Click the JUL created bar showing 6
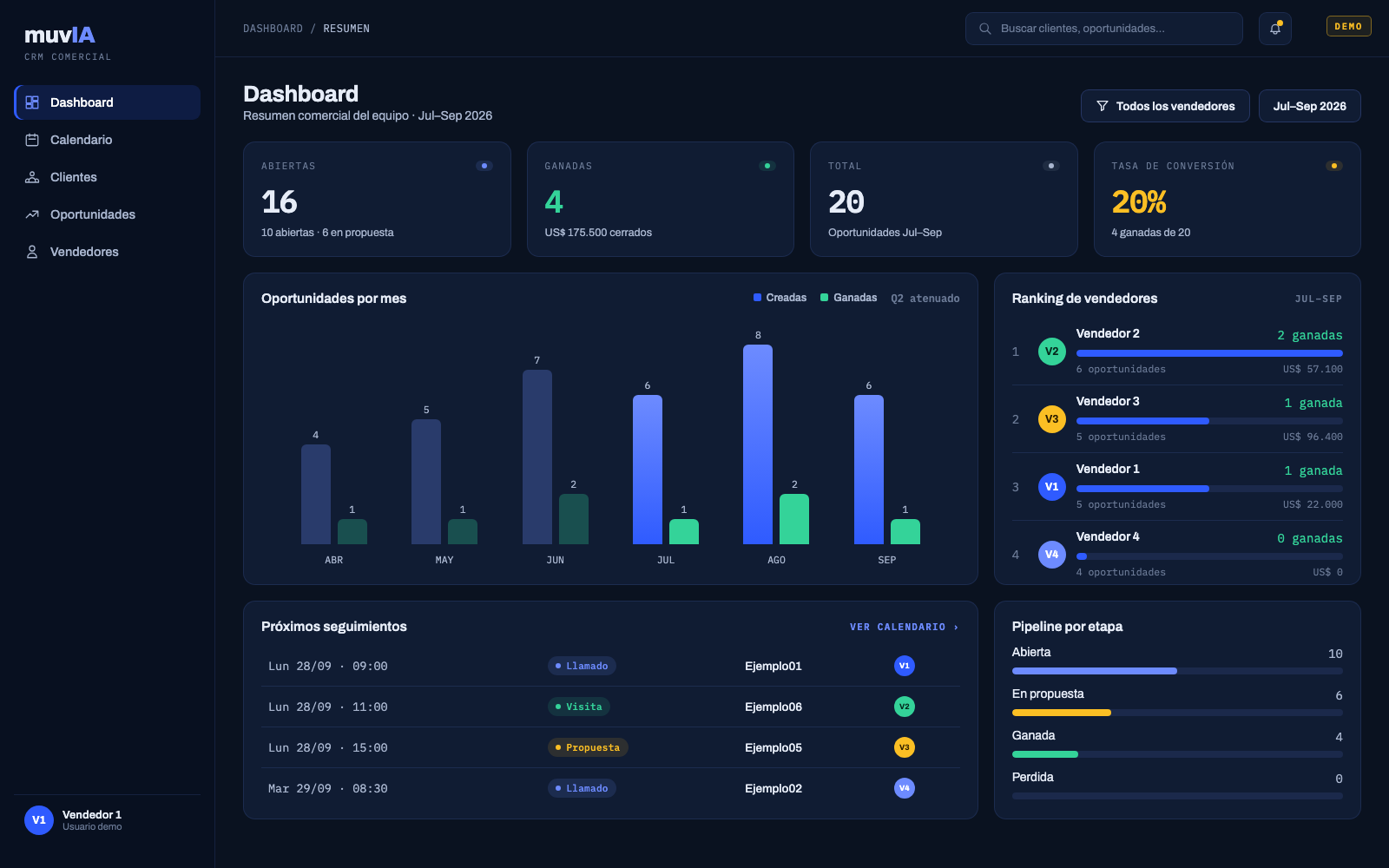This screenshot has height=868, width=1389. 648,470
